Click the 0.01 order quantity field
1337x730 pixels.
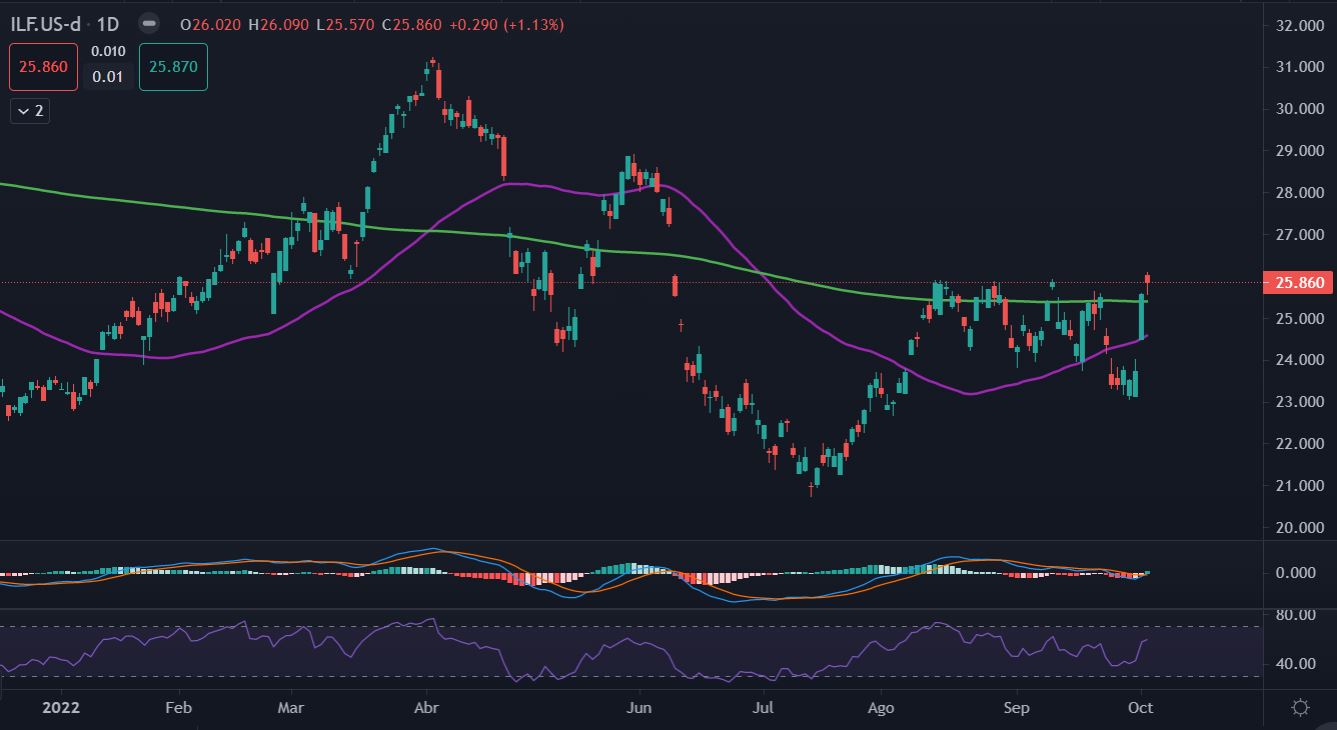[108, 77]
